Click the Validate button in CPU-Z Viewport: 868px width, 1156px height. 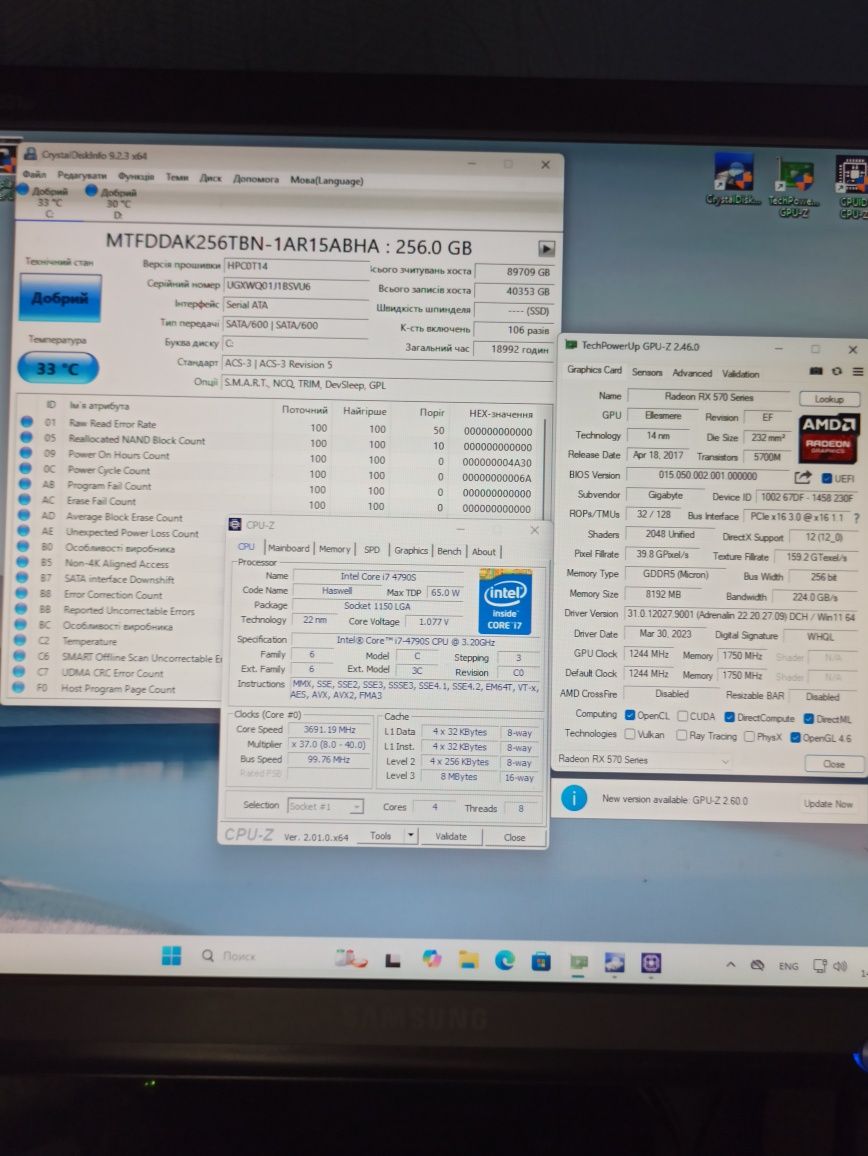pos(451,837)
